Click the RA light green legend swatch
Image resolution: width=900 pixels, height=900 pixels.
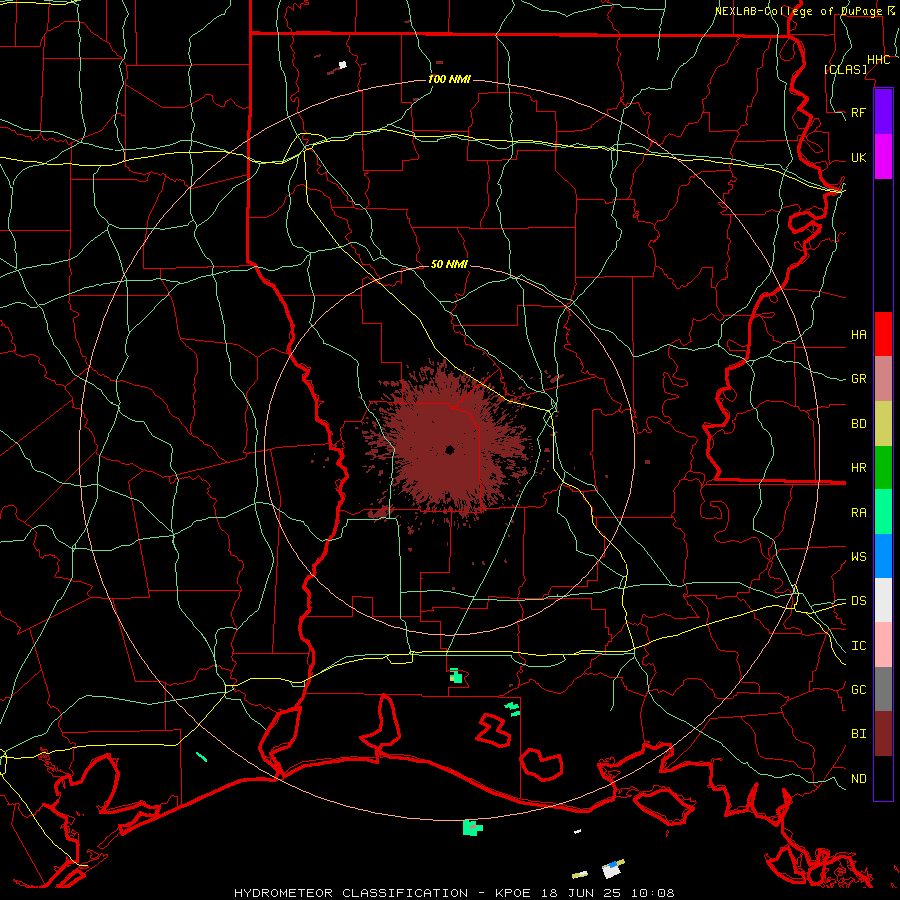(x=883, y=512)
